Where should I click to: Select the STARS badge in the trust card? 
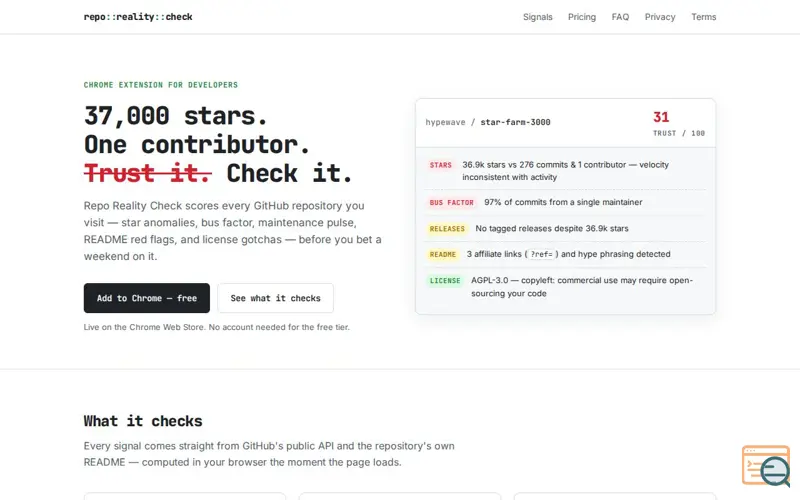[440, 165]
